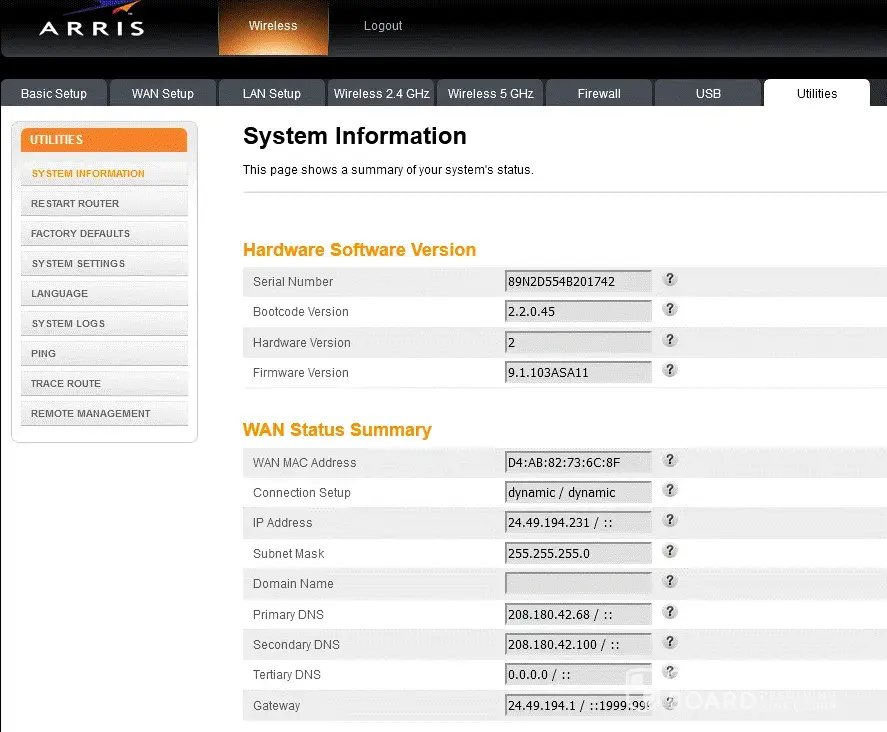
Task: Go to the Firewall tab
Action: click(599, 94)
